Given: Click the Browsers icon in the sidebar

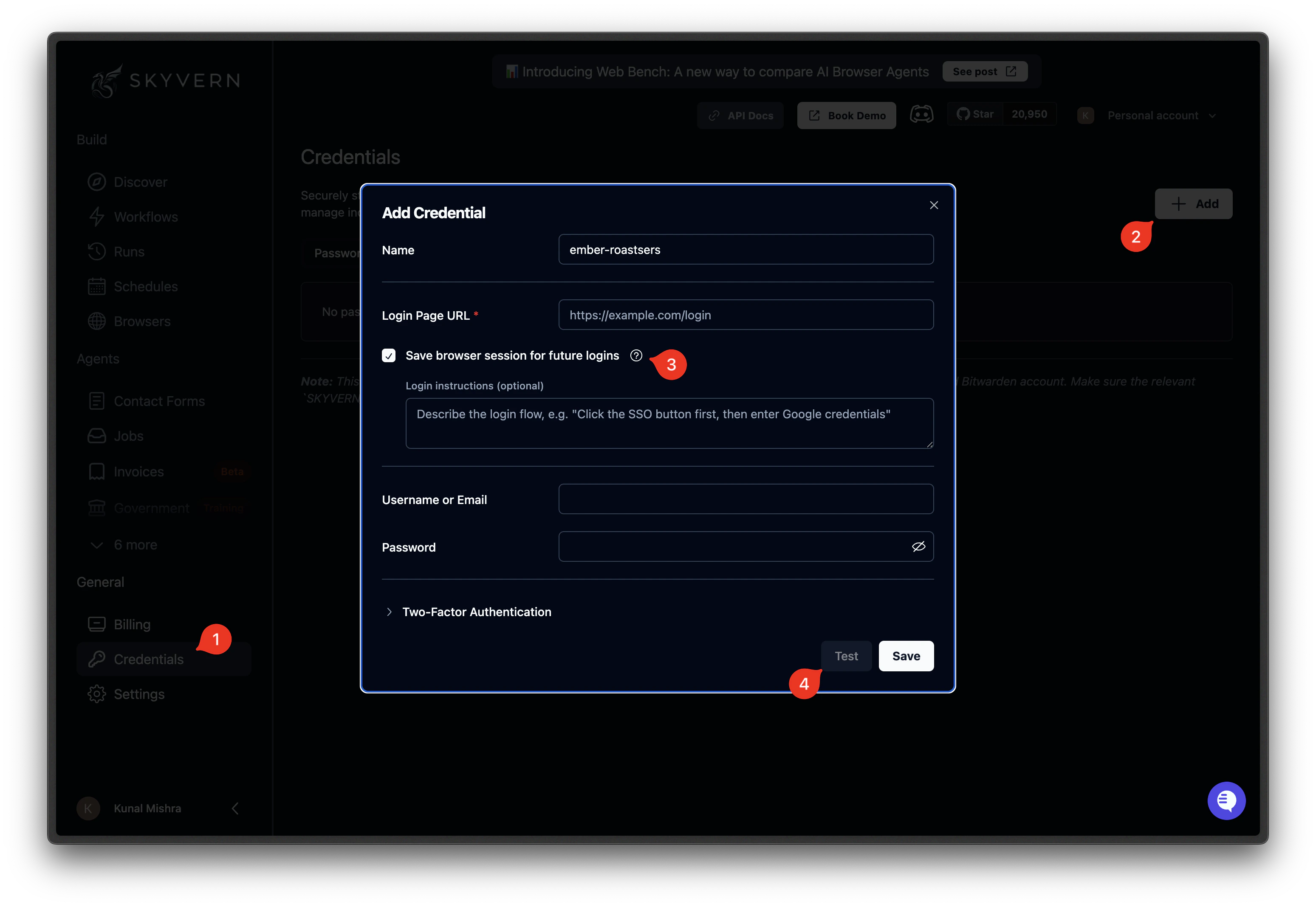Looking at the screenshot, I should point(97,321).
